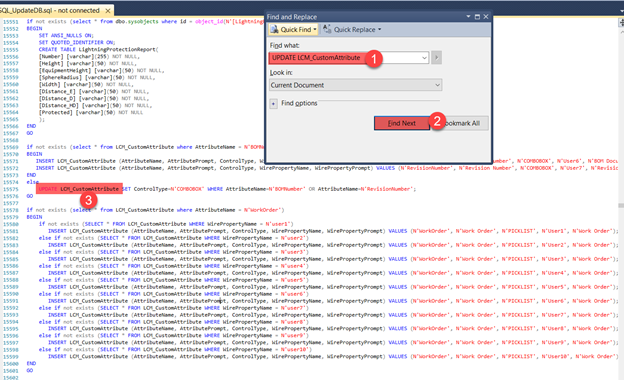Click the SET QUOTED_IDENTIFIER ON statement
The height and width of the screenshot is (380, 624).
(x=77, y=43)
